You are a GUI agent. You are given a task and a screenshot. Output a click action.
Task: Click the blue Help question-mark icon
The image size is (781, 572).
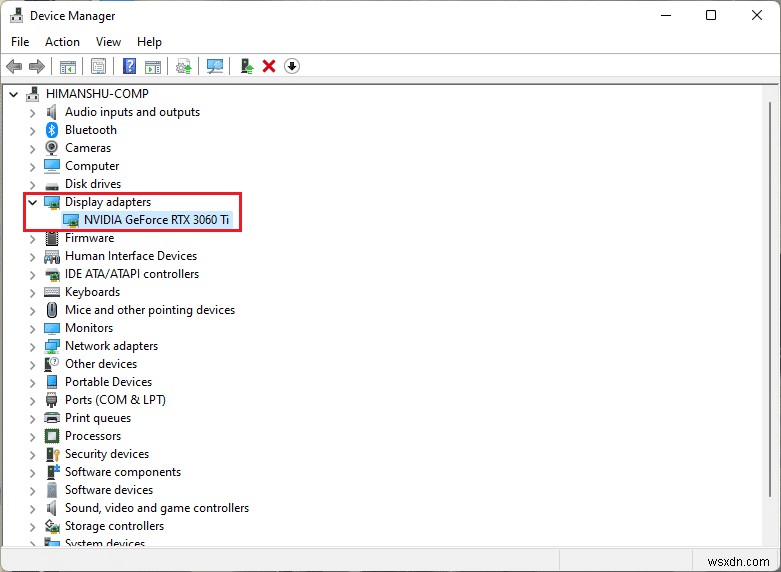click(x=130, y=66)
